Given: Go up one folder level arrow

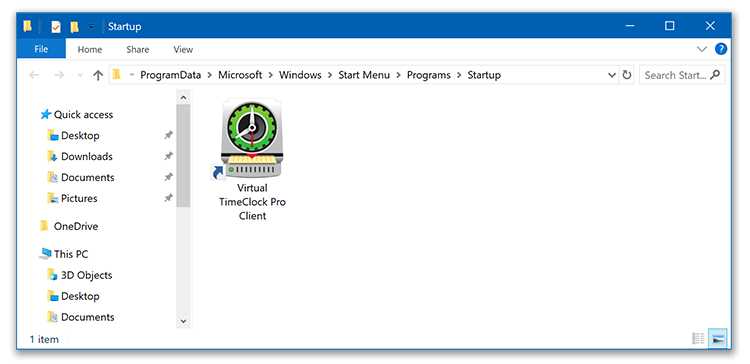Looking at the screenshot, I should tap(98, 75).
